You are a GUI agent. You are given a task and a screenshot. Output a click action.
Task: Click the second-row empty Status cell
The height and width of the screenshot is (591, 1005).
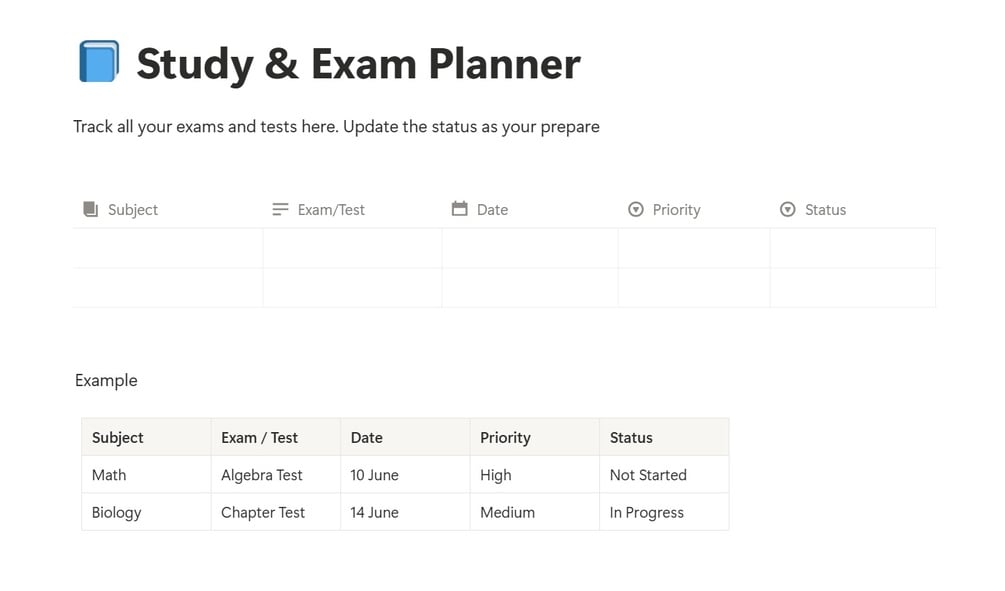pos(852,288)
